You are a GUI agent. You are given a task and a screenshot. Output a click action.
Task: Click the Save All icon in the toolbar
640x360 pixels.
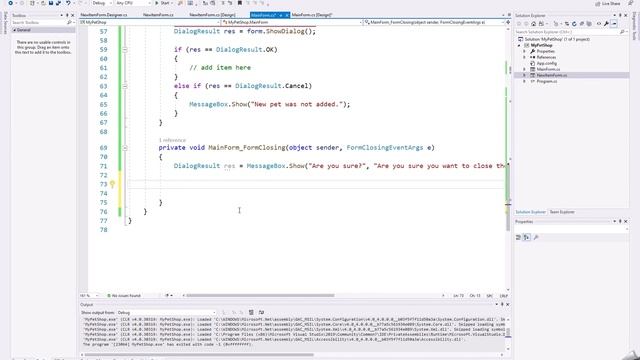coord(58,3)
